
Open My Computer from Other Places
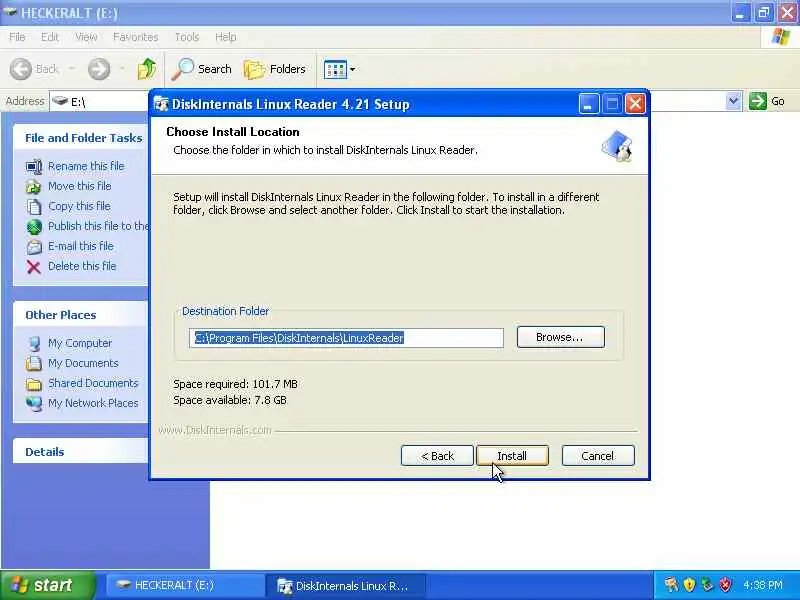[80, 343]
